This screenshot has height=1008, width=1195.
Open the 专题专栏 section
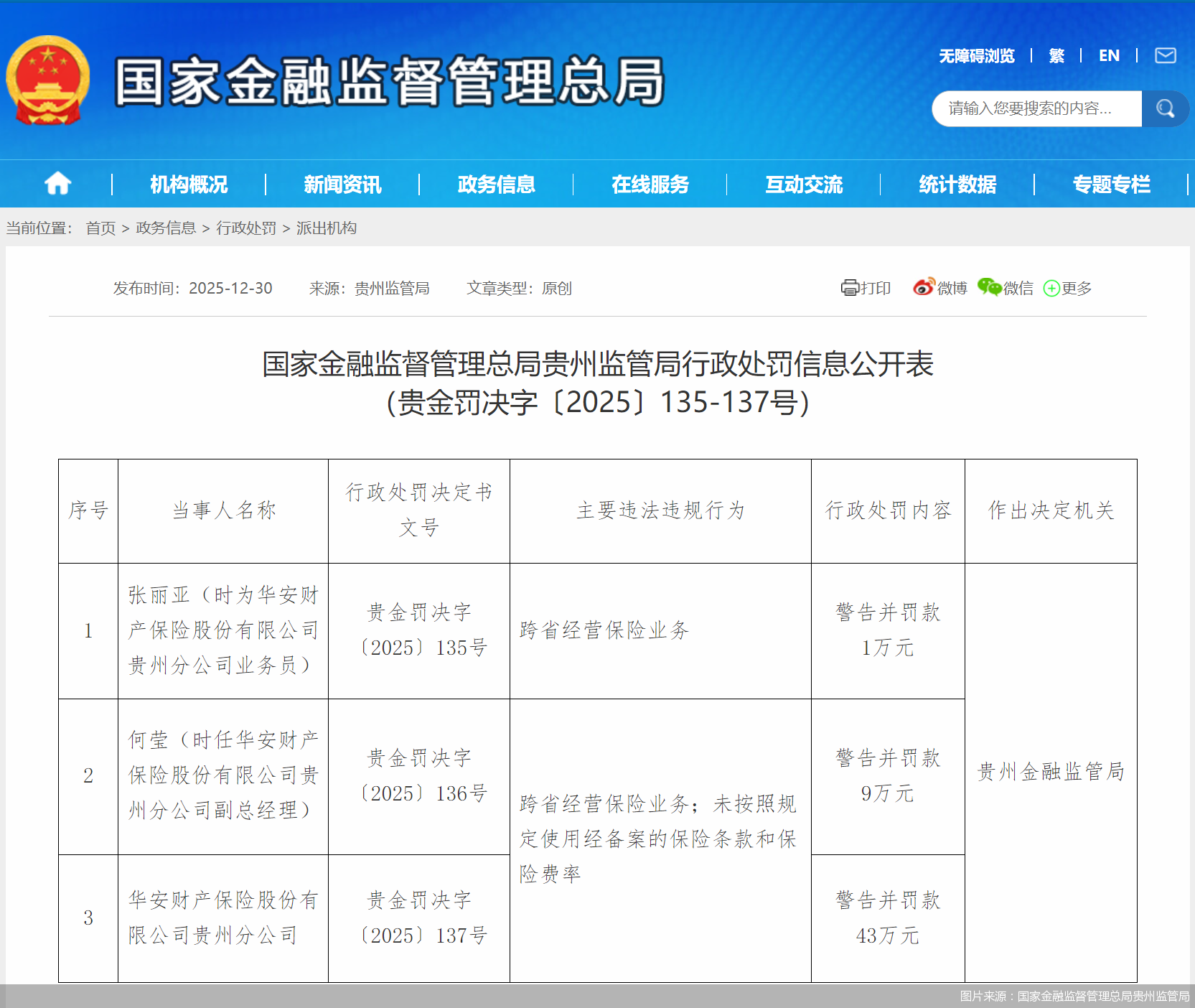pyautogui.click(x=1112, y=184)
